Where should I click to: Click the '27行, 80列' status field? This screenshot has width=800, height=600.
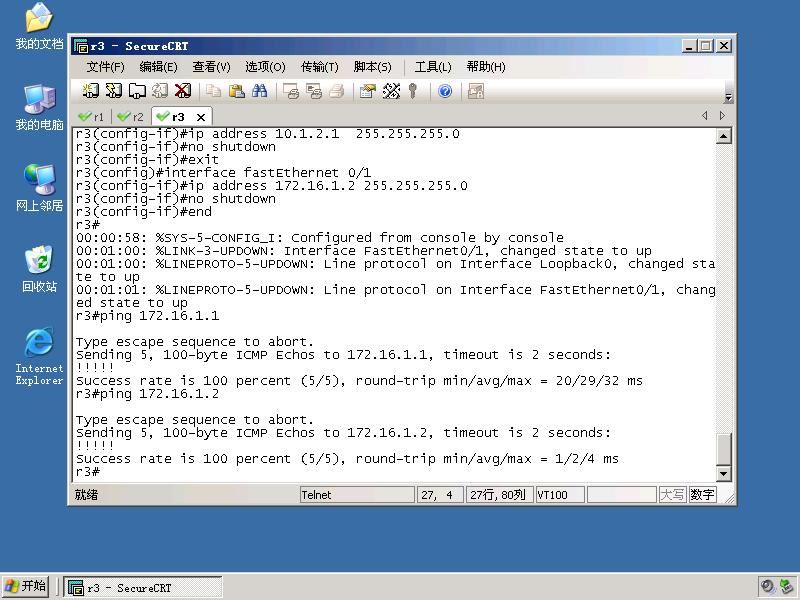(x=499, y=495)
